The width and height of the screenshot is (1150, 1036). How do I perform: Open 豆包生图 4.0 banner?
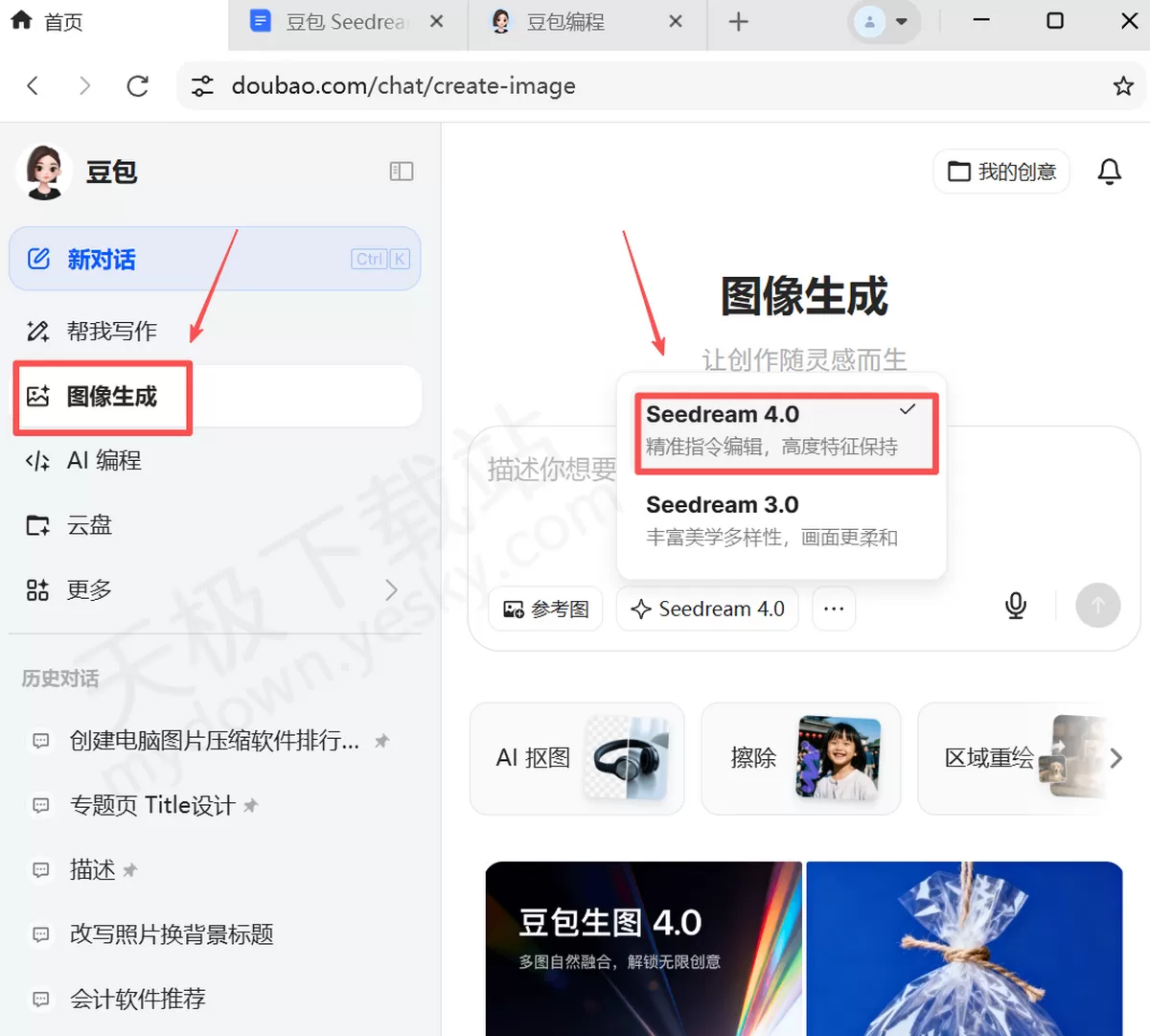644,949
